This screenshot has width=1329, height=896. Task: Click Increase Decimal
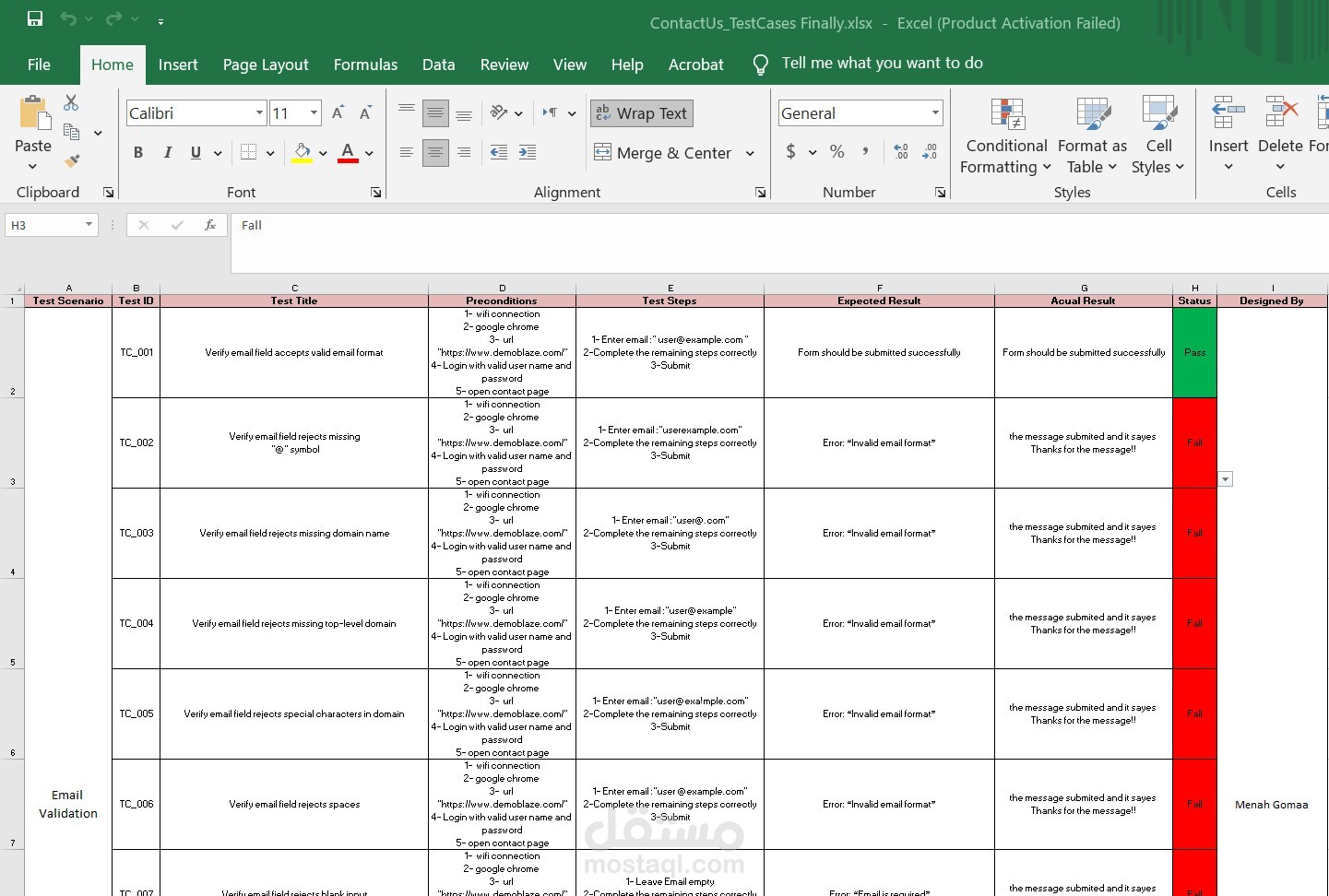pyautogui.click(x=901, y=152)
